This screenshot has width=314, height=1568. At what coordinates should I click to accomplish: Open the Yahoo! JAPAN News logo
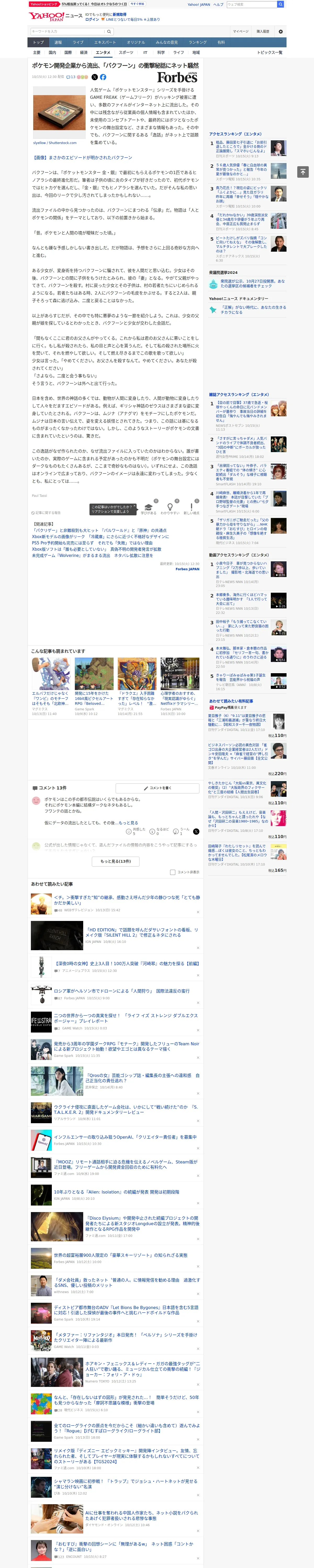coord(55,16)
